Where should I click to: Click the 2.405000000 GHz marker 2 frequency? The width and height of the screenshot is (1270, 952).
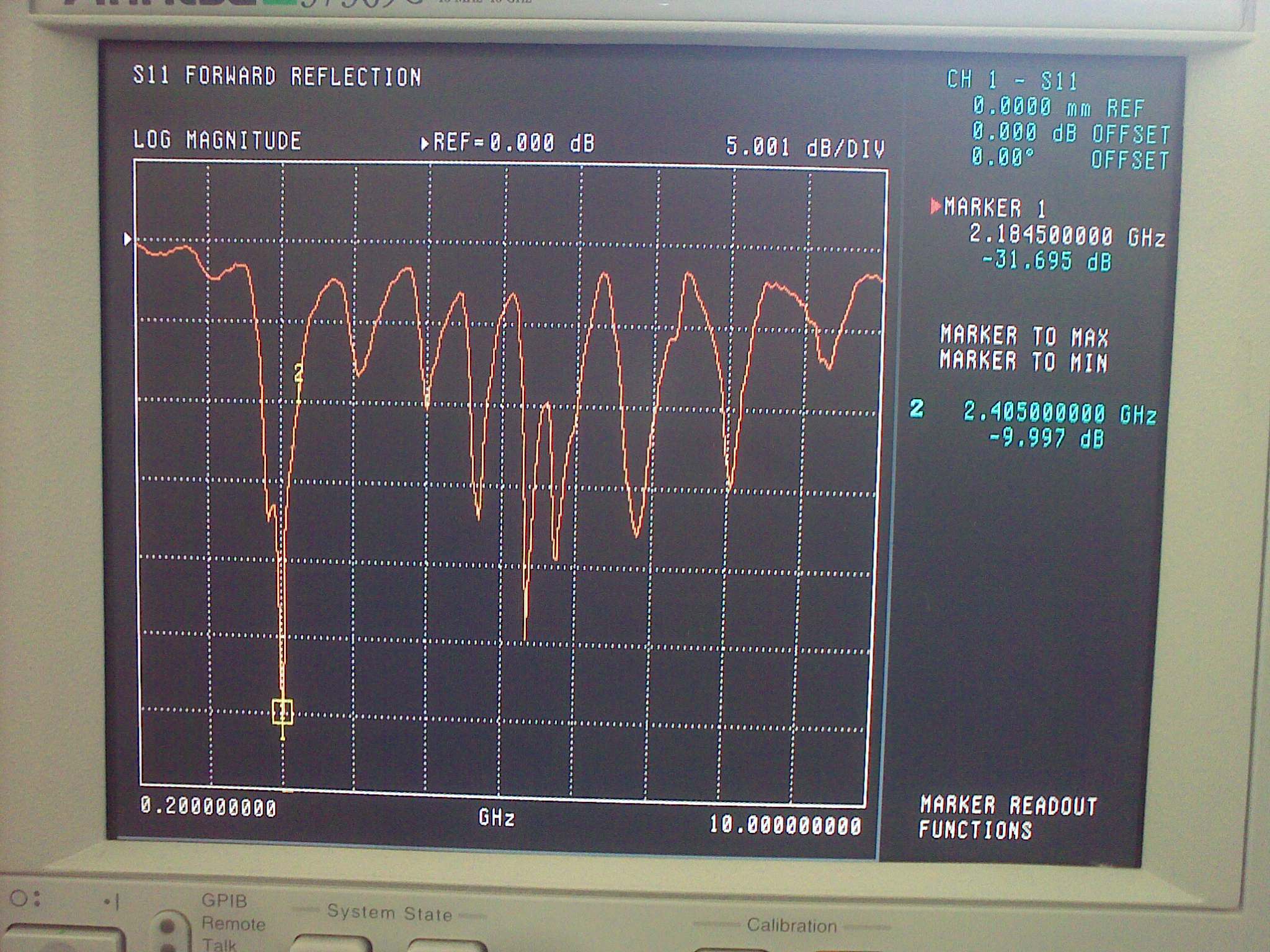click(1059, 413)
